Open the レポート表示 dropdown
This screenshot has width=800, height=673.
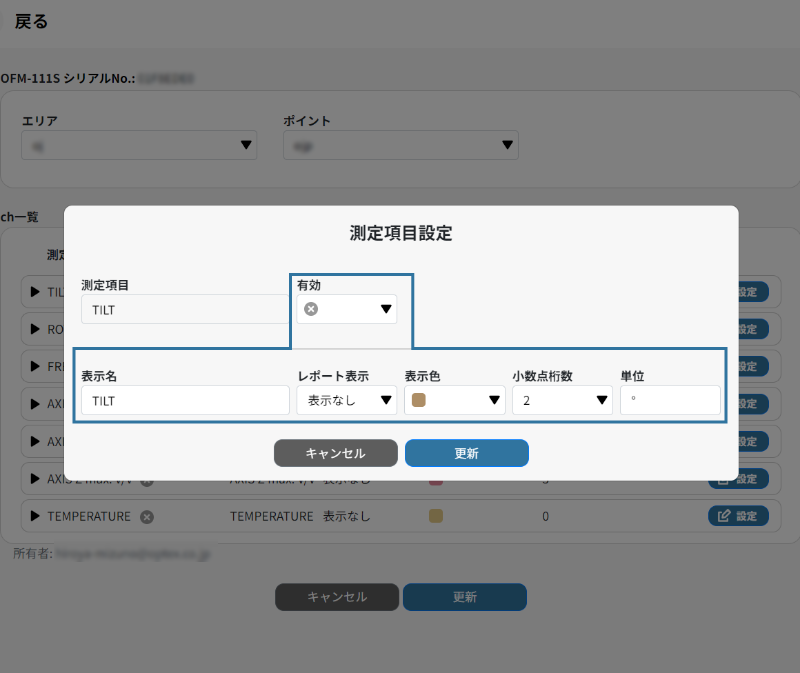346,400
